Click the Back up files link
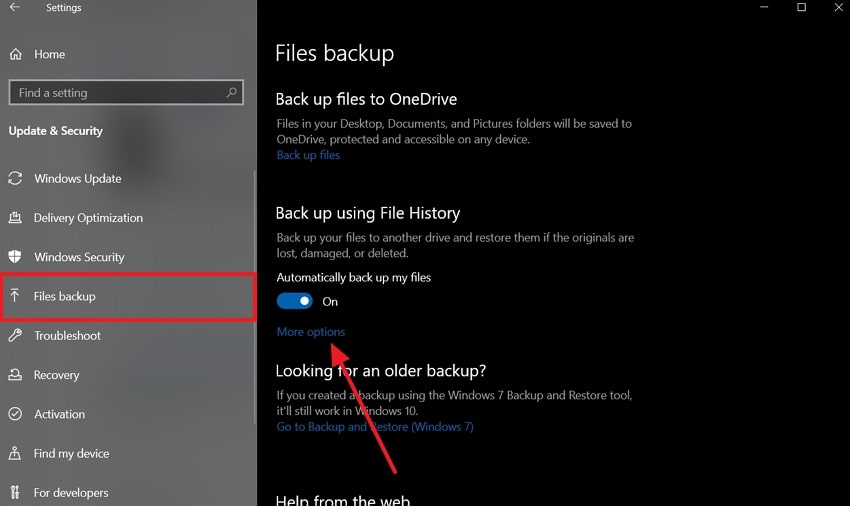Screen dimensions: 850x506 click(308, 155)
